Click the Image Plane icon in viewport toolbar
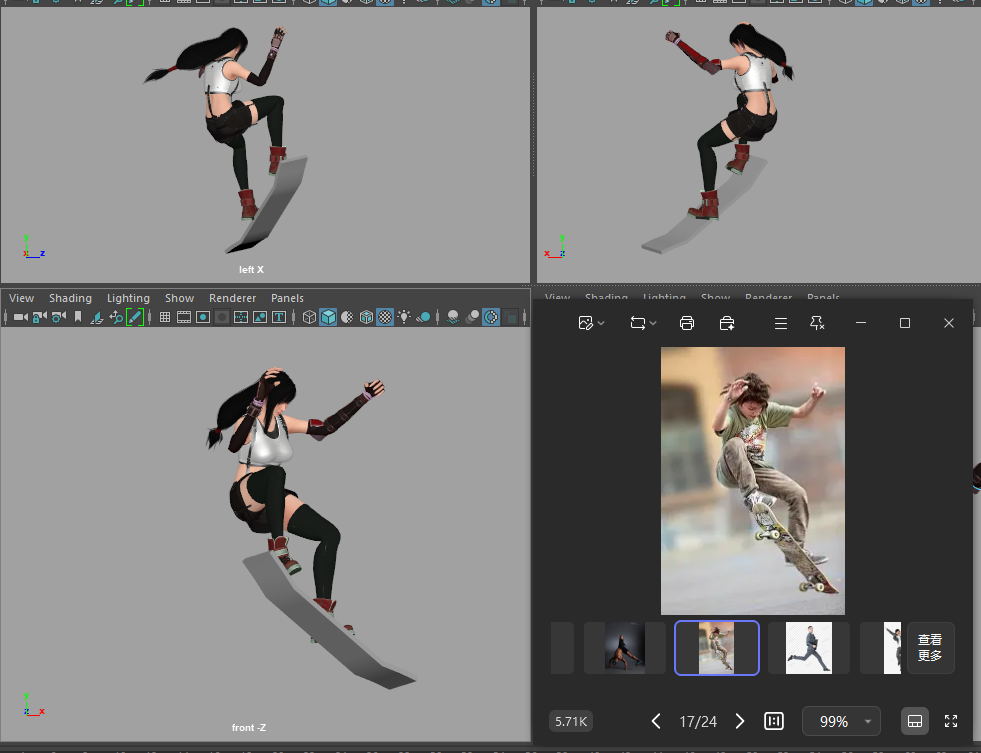This screenshot has width=981, height=753. click(x=97, y=317)
